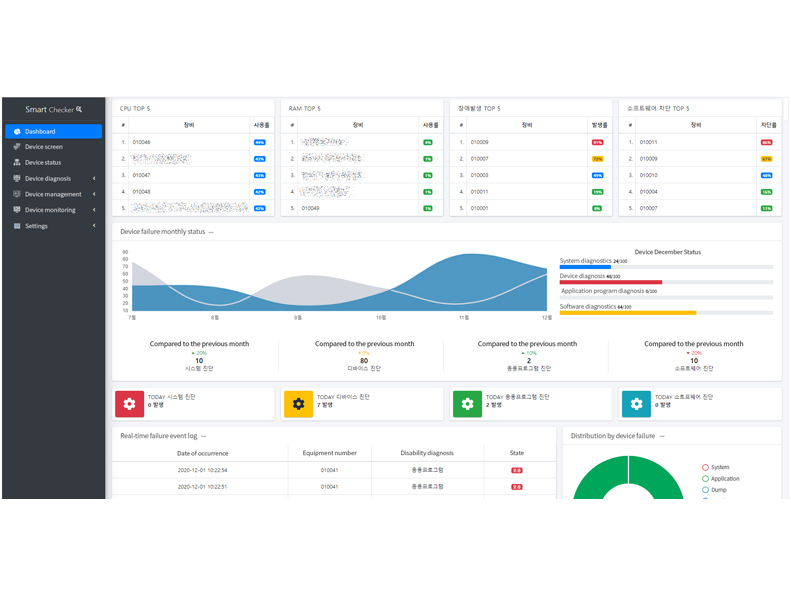Open the Device management menu item
The height and width of the screenshot is (593, 791).
point(53,194)
